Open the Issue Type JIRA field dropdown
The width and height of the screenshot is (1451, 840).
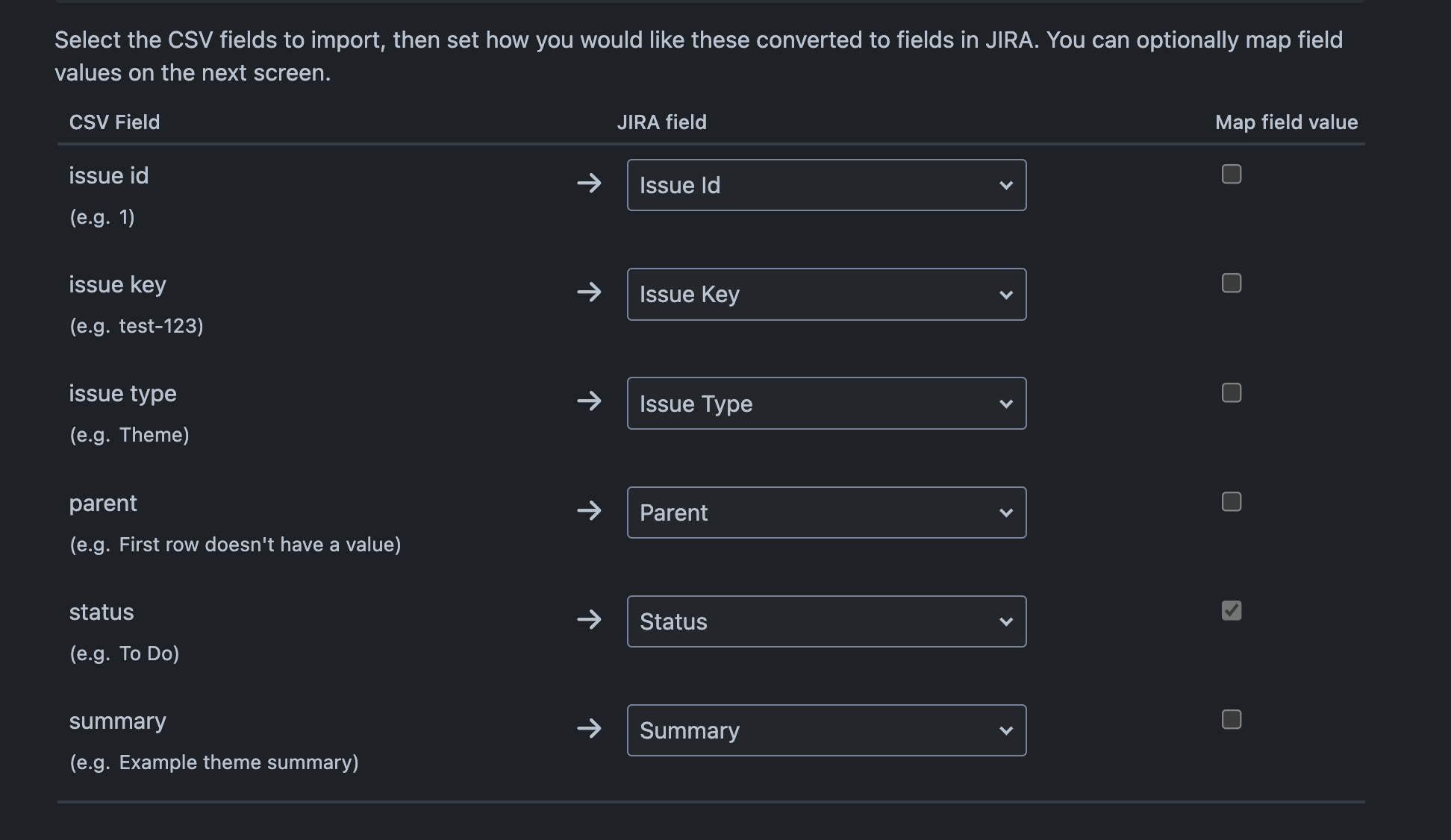(826, 404)
